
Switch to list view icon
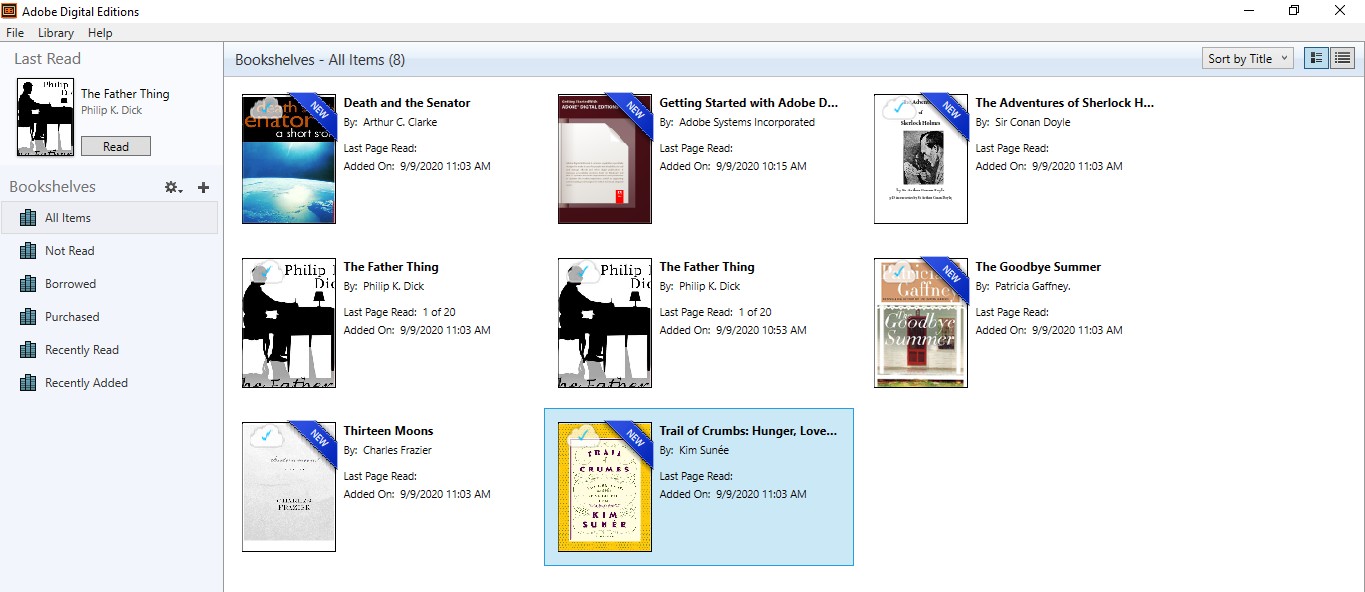click(1342, 59)
